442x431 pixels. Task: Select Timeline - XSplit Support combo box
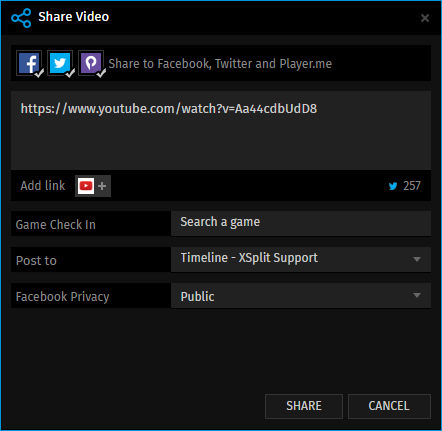pyautogui.click(x=301, y=259)
